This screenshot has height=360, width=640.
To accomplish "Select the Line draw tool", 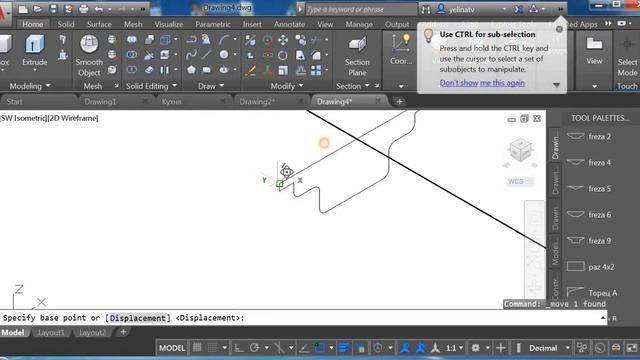I will pos(207,55).
